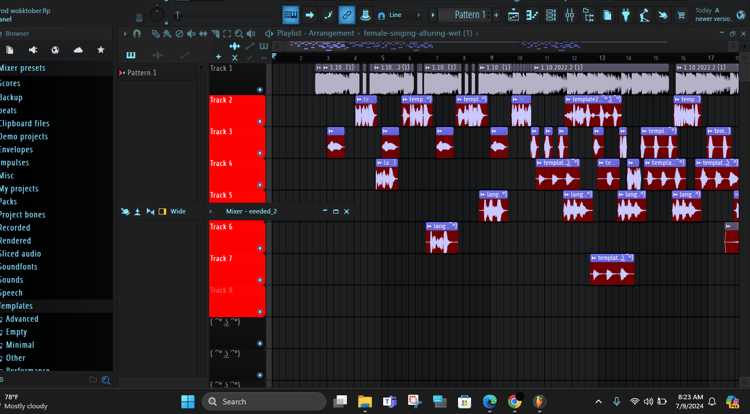Screen dimensions: 750x414
Task: Click the shopping cart icon
Action: (x=681, y=15)
